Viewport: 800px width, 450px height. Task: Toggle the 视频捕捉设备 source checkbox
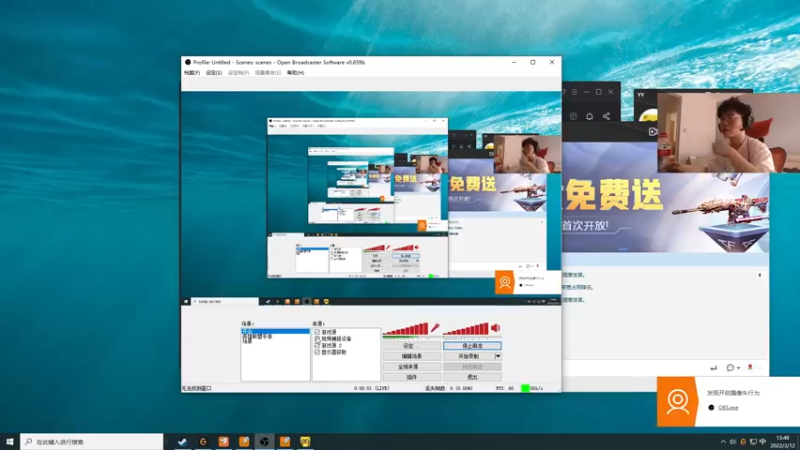[317, 339]
